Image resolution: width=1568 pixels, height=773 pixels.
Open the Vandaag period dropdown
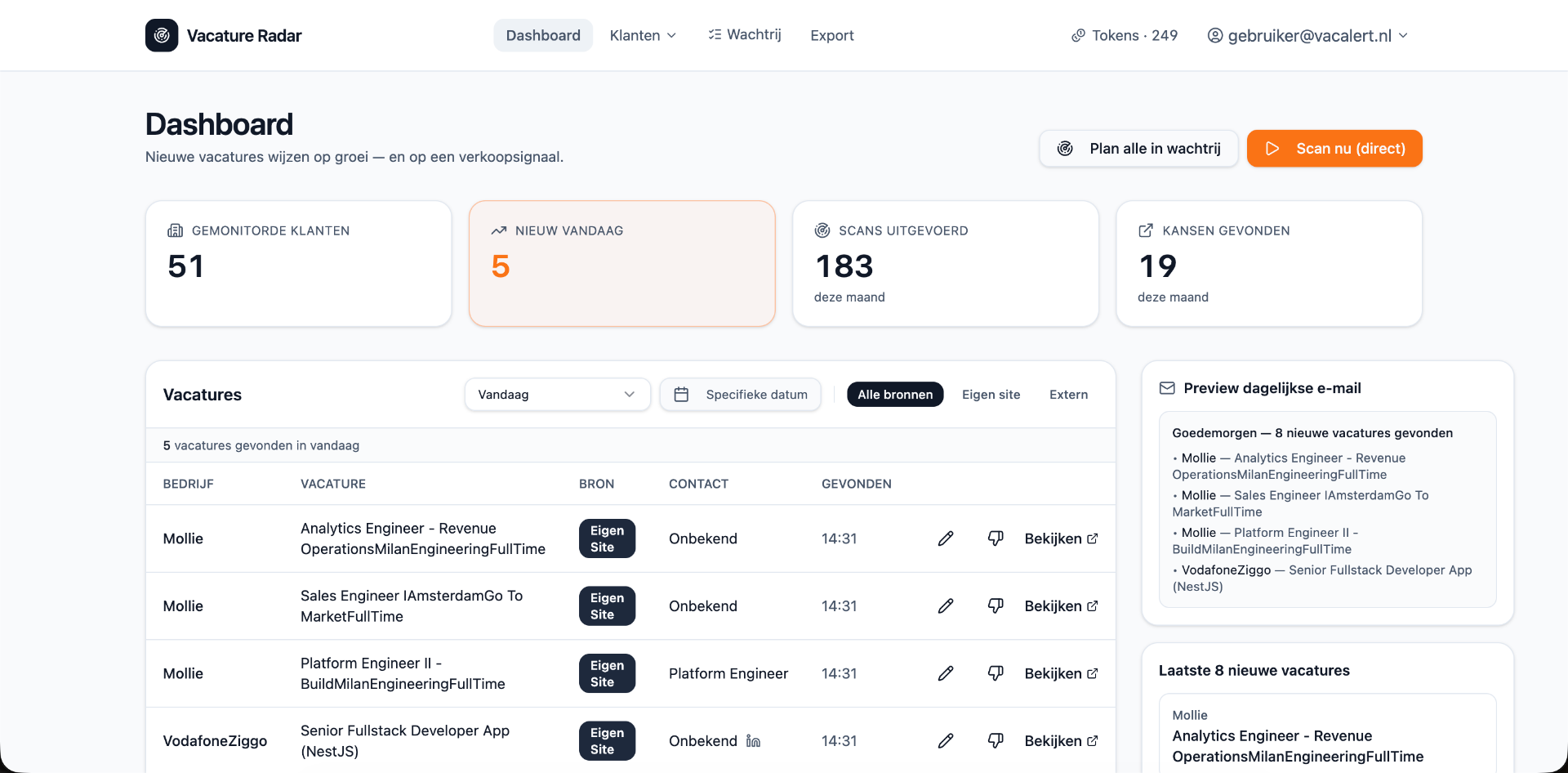click(558, 395)
